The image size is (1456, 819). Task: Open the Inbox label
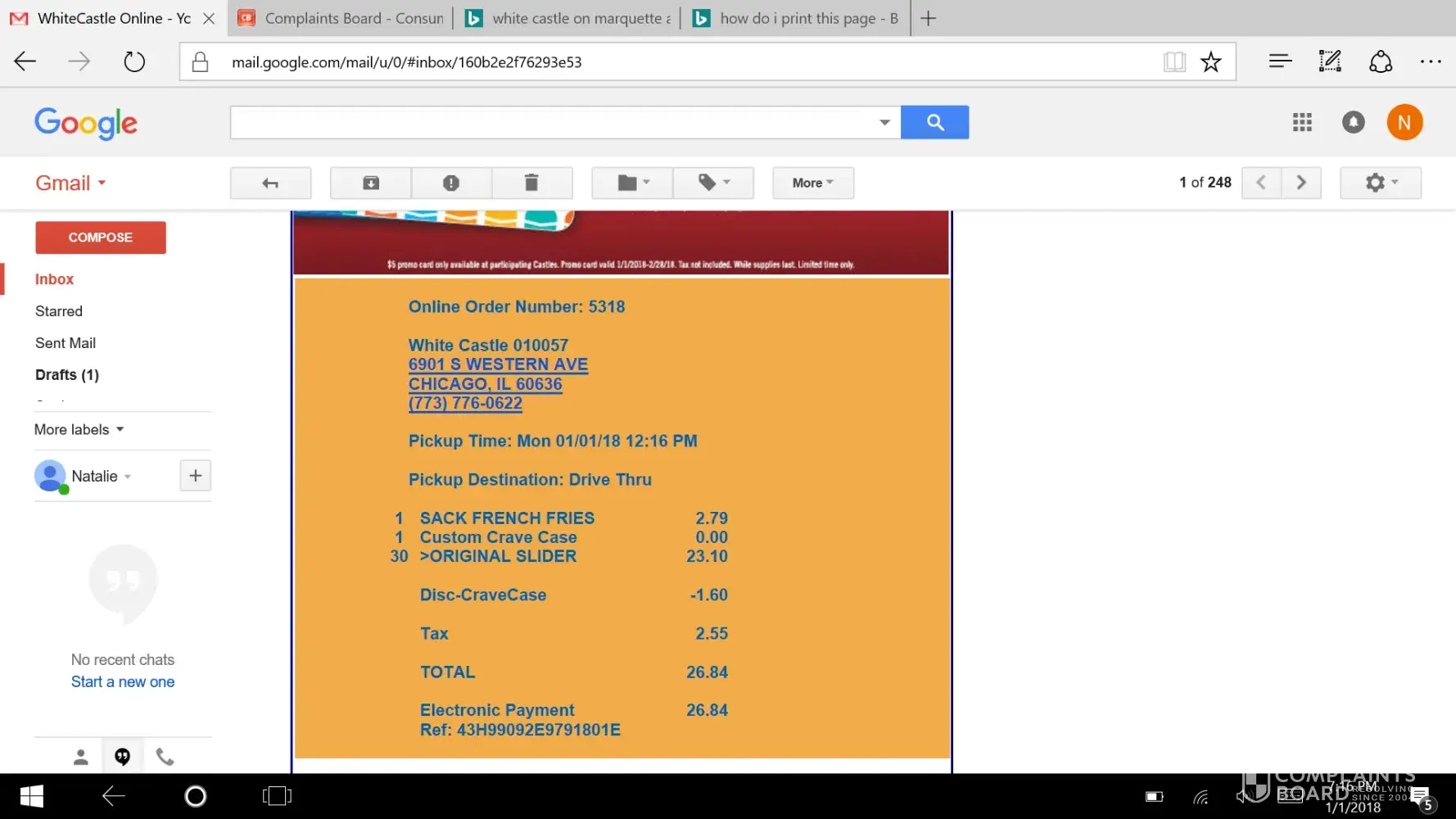point(54,279)
